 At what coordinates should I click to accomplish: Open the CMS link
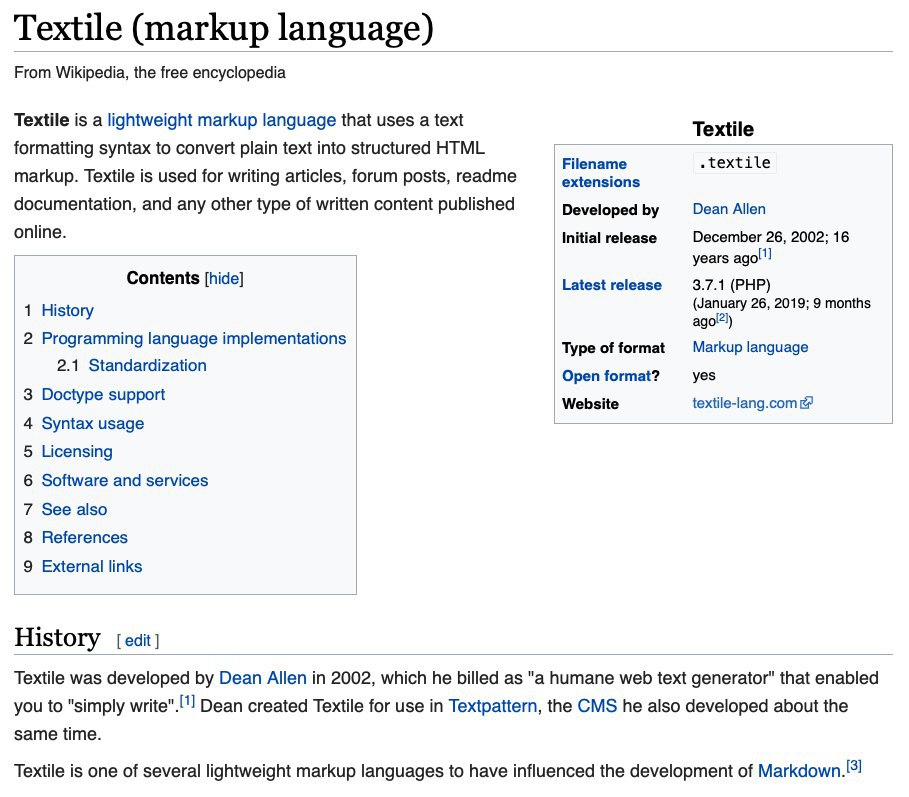597,706
